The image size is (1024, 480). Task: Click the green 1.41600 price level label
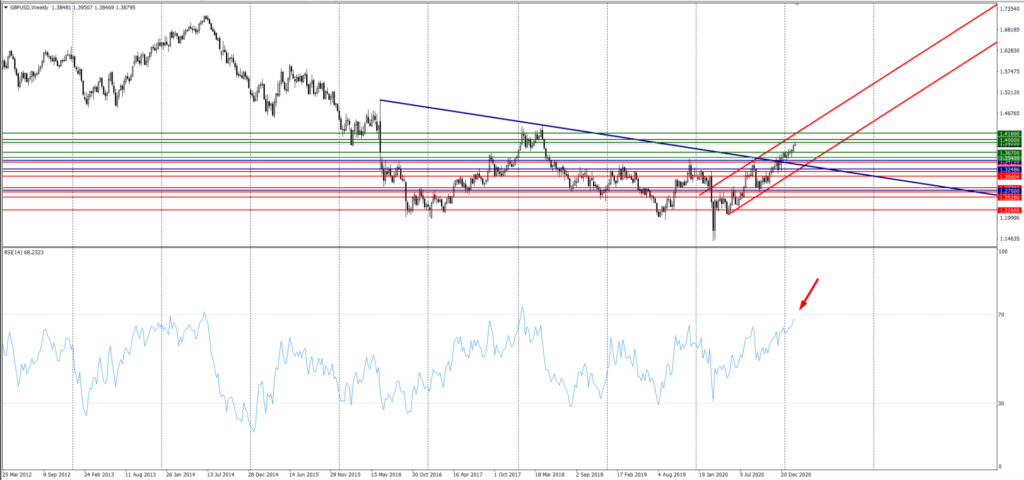pyautogui.click(x=1008, y=133)
